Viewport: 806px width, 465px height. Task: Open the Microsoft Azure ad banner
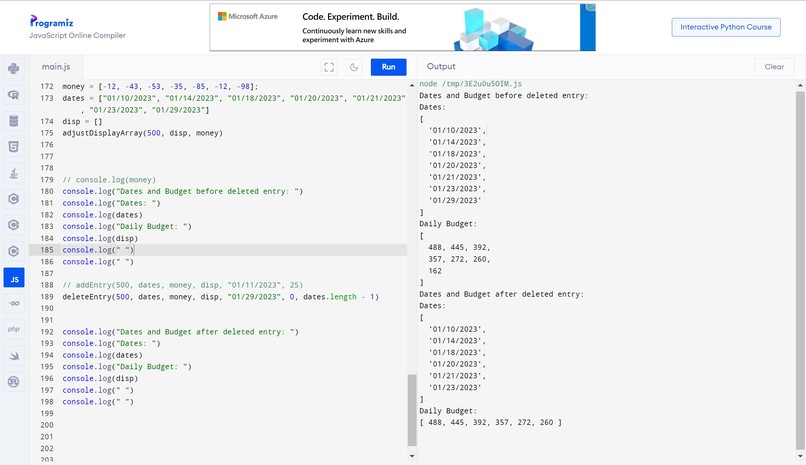[402, 27]
